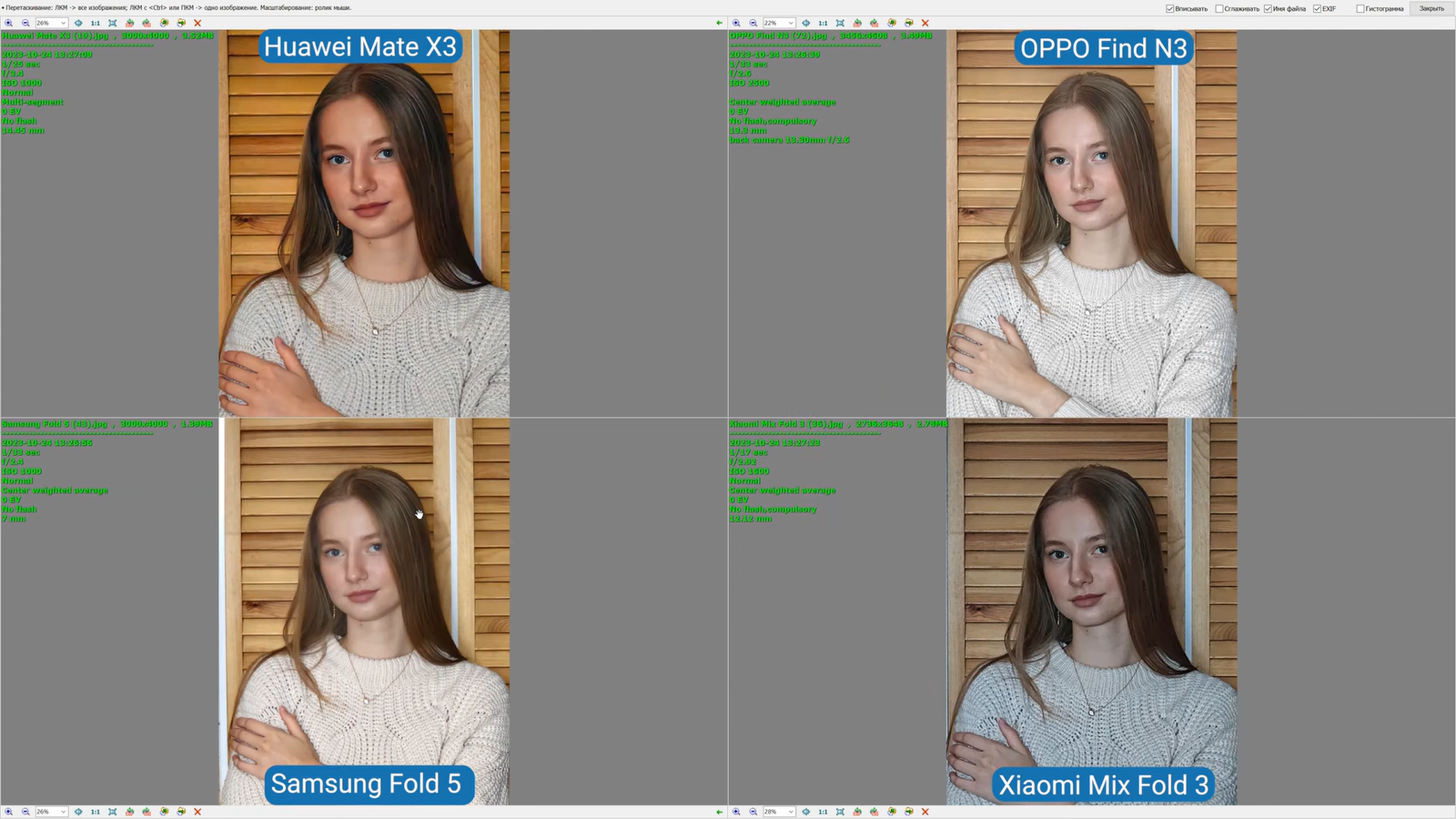Expand zoom dropdown in Huawei Mate X3 toolbar
The width and height of the screenshot is (1456, 819).
(x=63, y=23)
